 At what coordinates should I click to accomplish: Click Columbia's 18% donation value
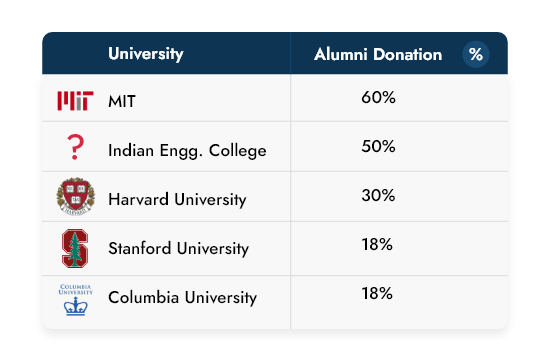click(x=377, y=293)
